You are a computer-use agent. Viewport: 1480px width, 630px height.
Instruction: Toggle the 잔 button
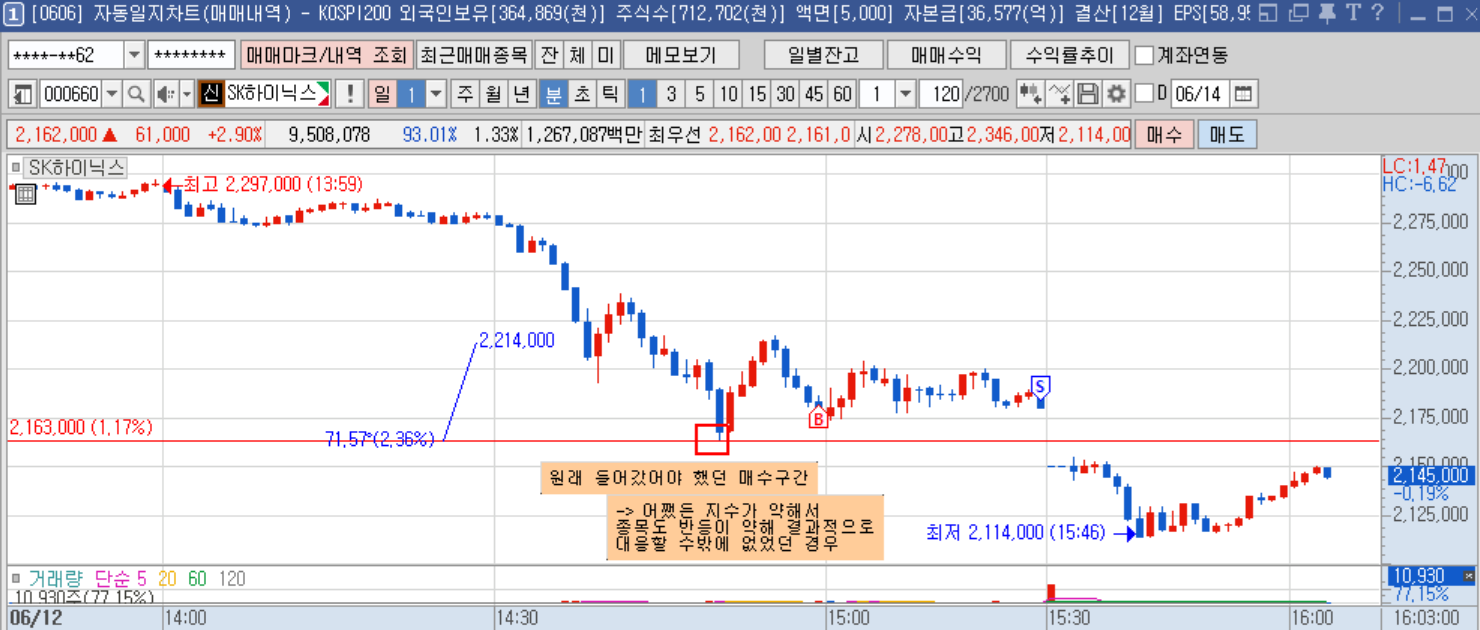(549, 55)
